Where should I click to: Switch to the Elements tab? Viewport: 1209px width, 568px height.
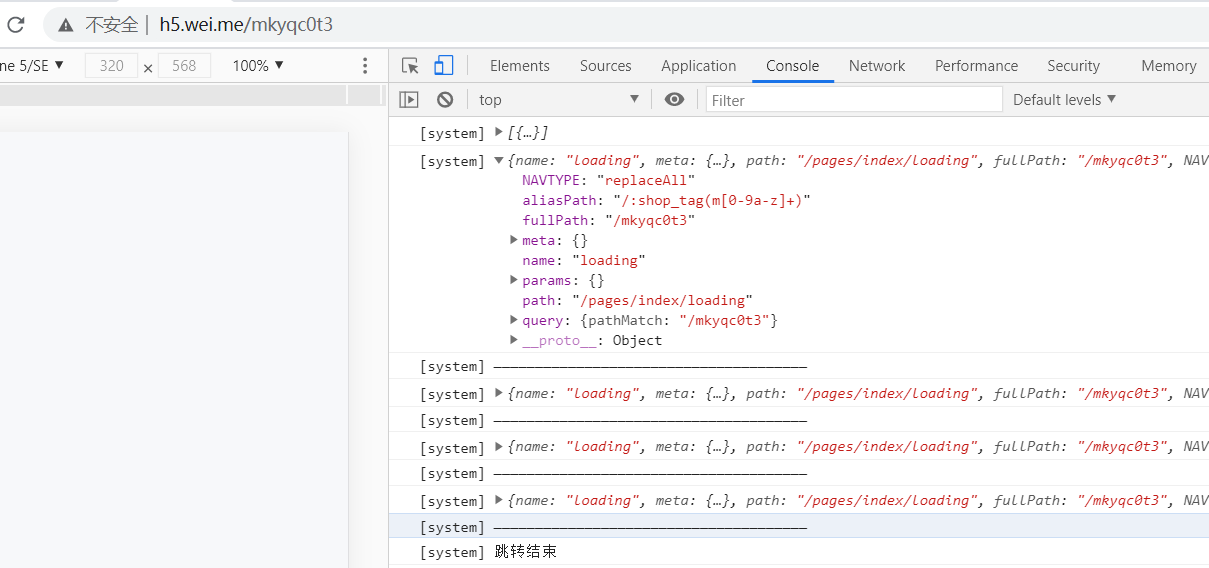[520, 66]
